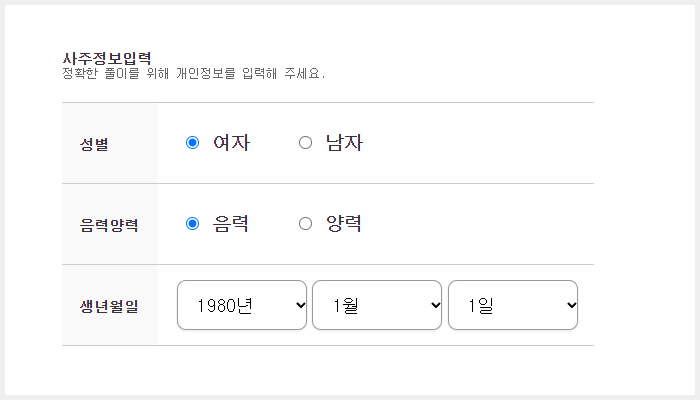The width and height of the screenshot is (700, 400).
Task: Click empty area in the 성별 row
Action: [x=478, y=143]
